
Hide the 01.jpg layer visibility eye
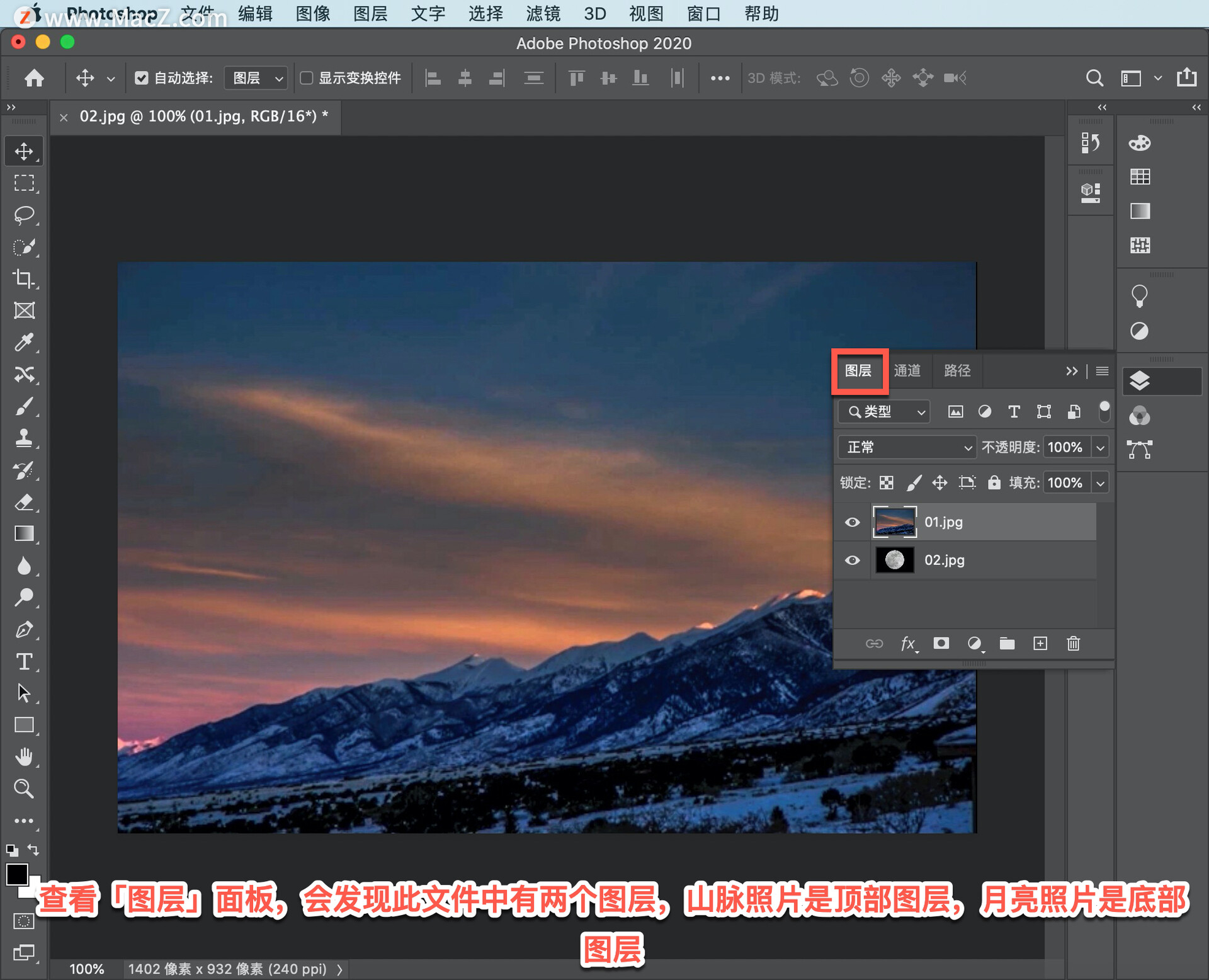(852, 522)
